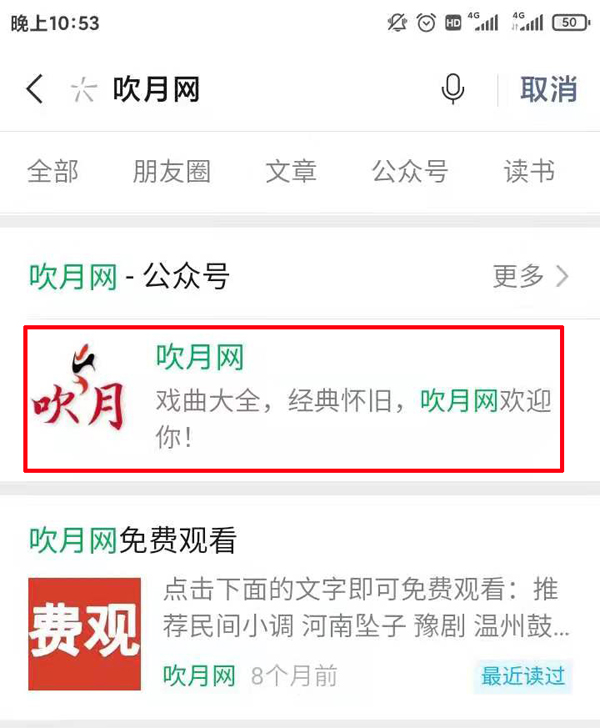The width and height of the screenshot is (600, 728).
Task: Tap the 吹月 calligraphy logo avatar
Action: click(79, 388)
